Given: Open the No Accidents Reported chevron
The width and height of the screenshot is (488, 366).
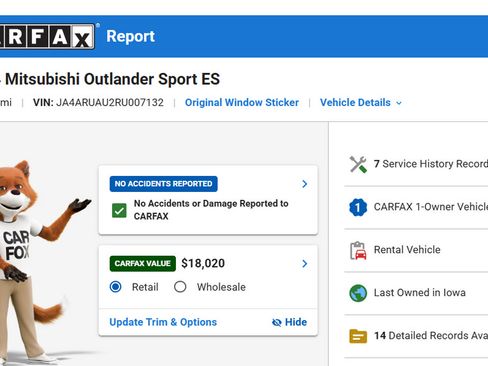Looking at the screenshot, I should coord(304,184).
